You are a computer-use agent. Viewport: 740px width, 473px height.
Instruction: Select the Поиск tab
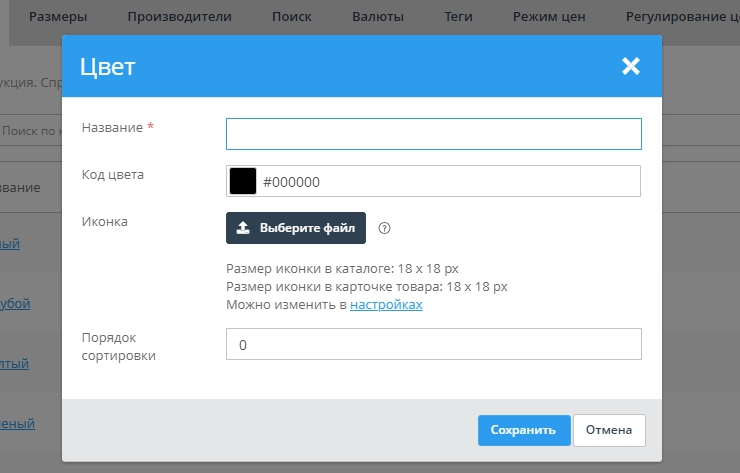pos(291,17)
